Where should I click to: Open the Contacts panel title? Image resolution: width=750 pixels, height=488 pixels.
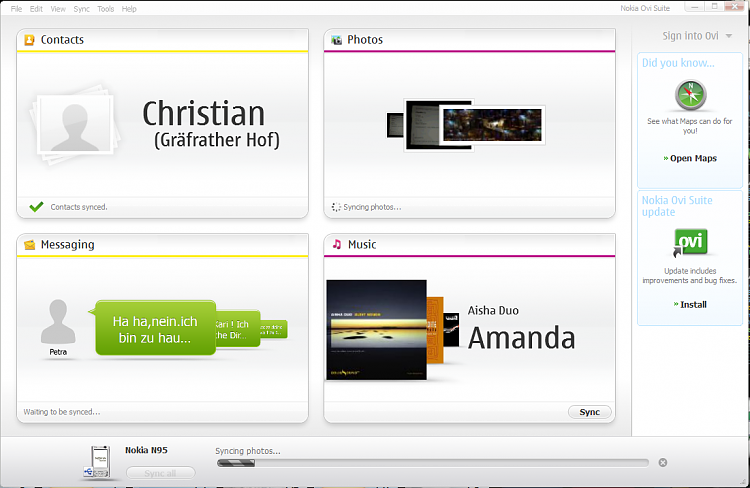(x=62, y=40)
